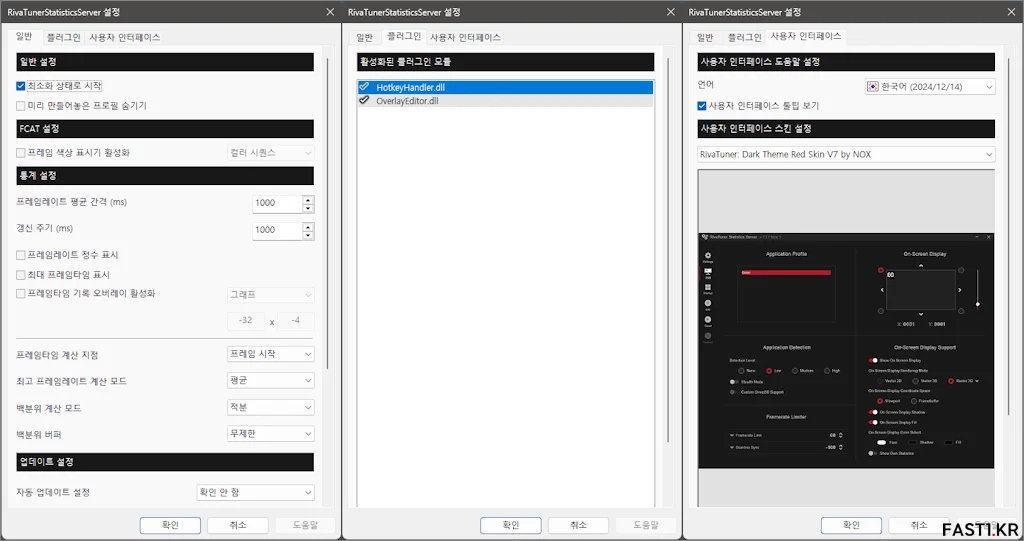The height and width of the screenshot is (541, 1024).
Task: Click the -32 overlay width field
Action: point(246,321)
